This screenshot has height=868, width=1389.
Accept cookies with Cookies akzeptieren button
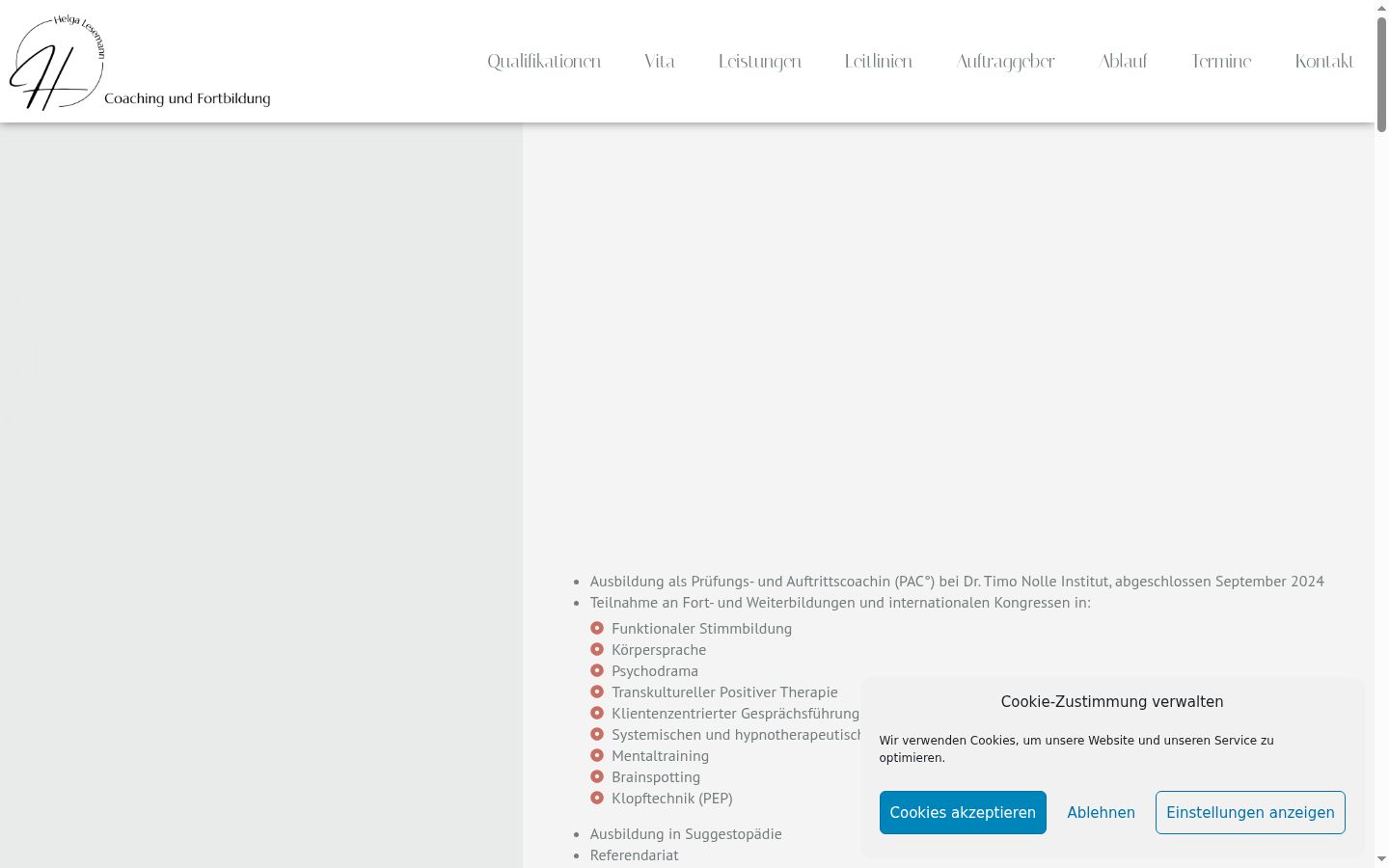[x=963, y=812]
